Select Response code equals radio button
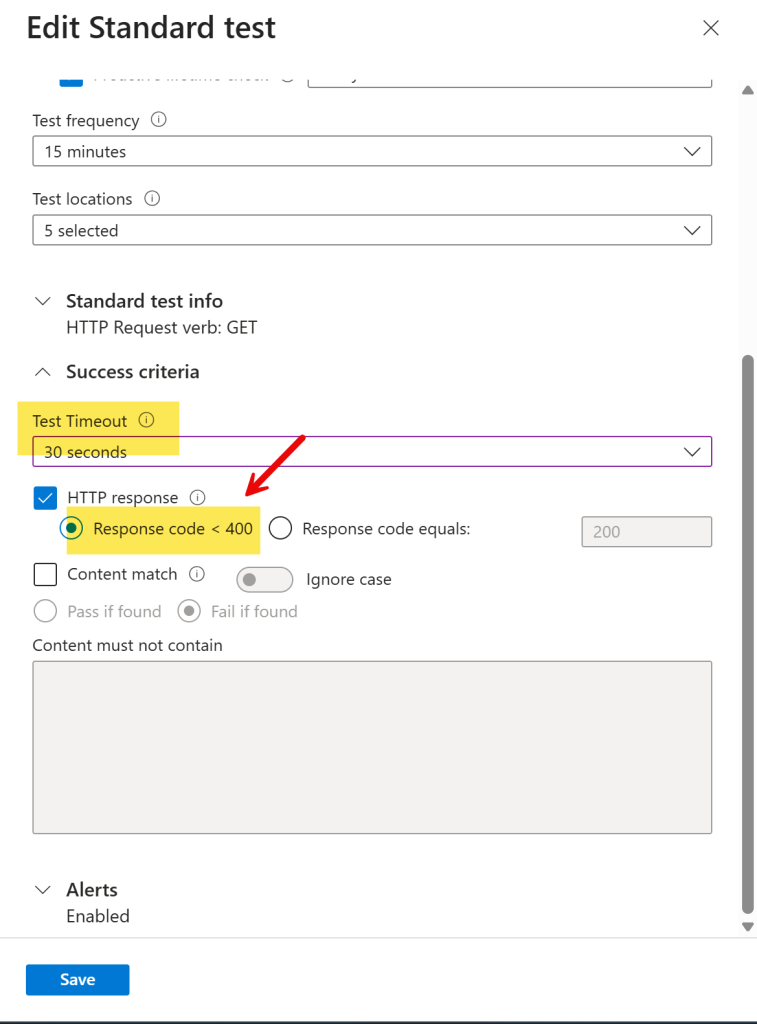 [280, 528]
